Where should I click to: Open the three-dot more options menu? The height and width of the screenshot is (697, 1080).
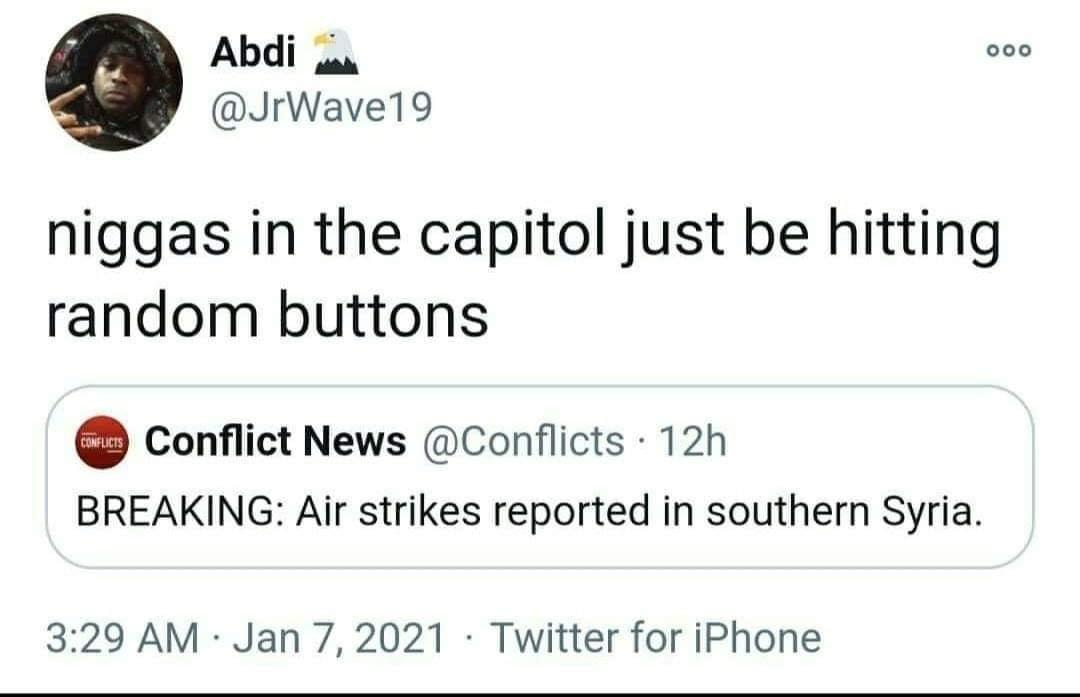click(x=1009, y=51)
